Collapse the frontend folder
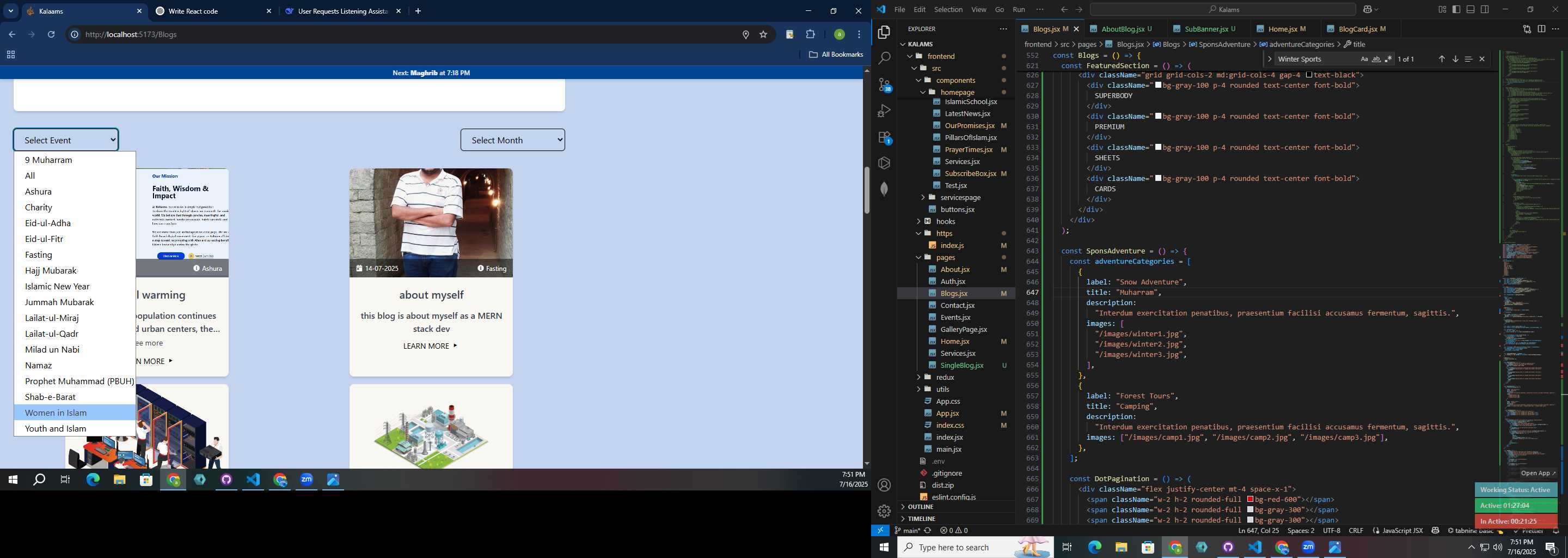This screenshot has width=1568, height=558. coord(941,56)
